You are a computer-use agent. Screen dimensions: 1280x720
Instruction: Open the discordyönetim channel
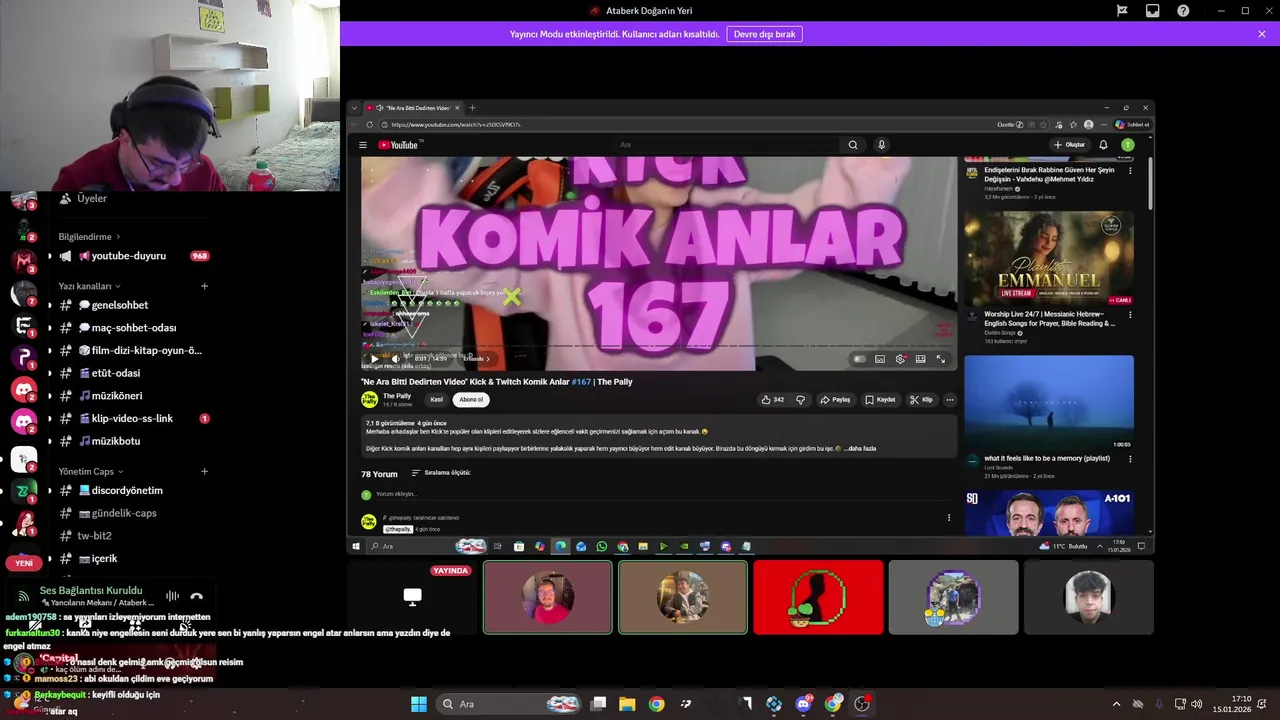tap(133, 491)
